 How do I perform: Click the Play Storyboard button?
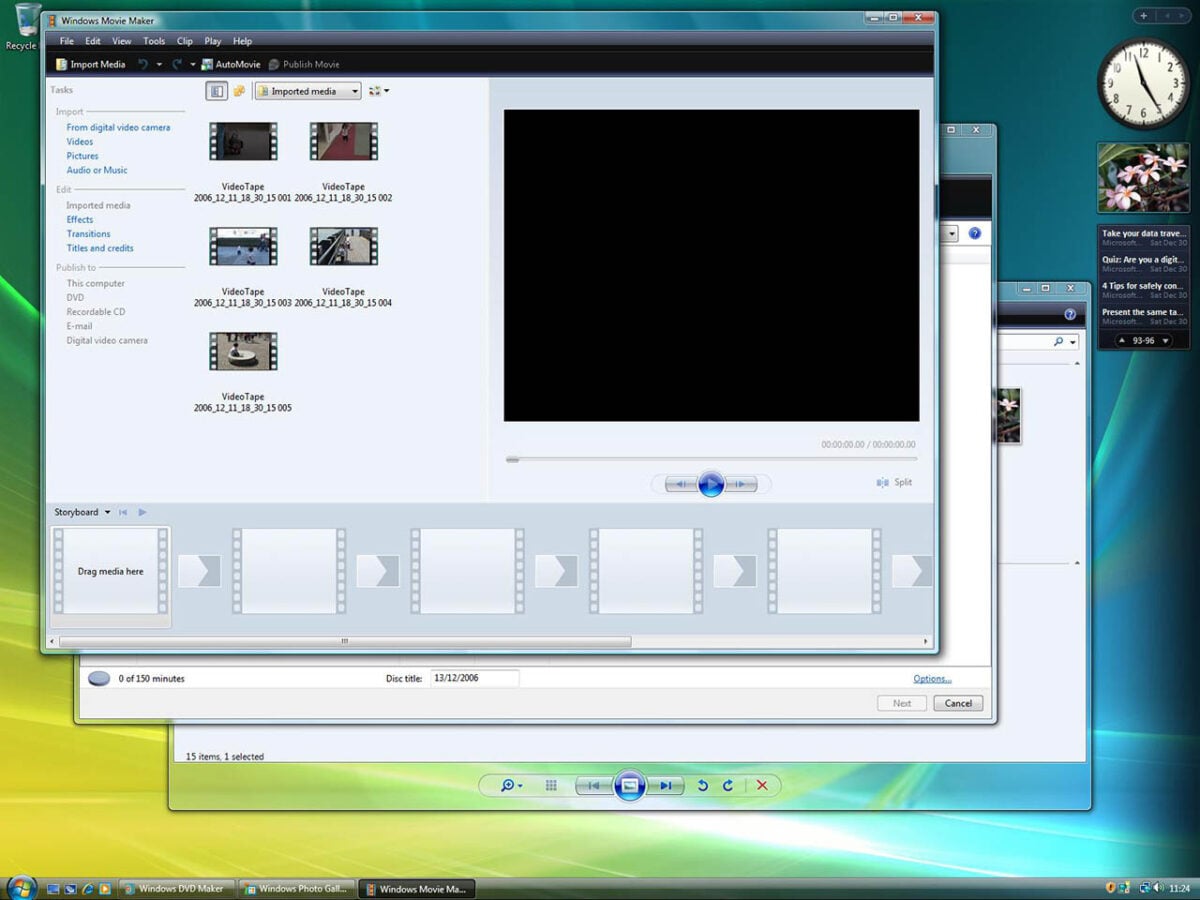click(x=142, y=513)
